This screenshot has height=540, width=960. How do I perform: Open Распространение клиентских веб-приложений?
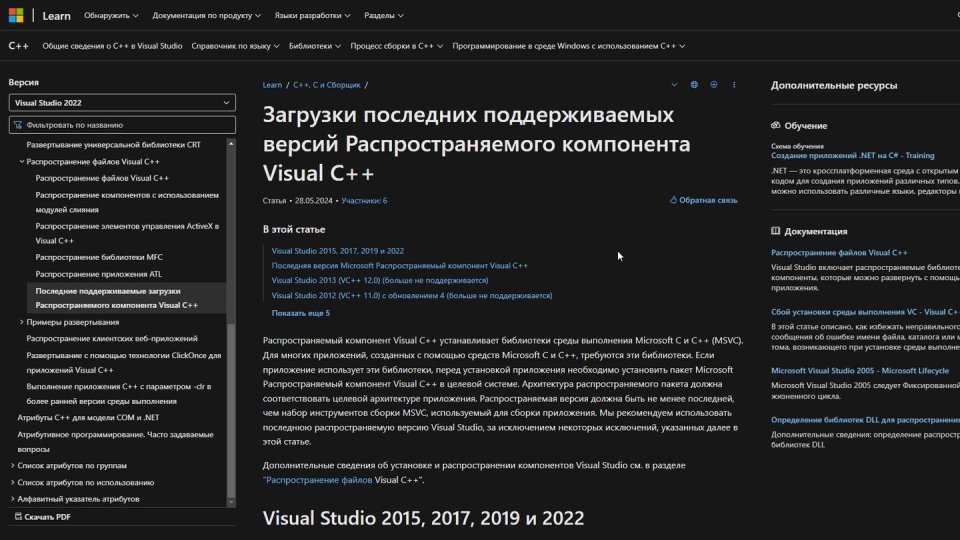click(112, 339)
